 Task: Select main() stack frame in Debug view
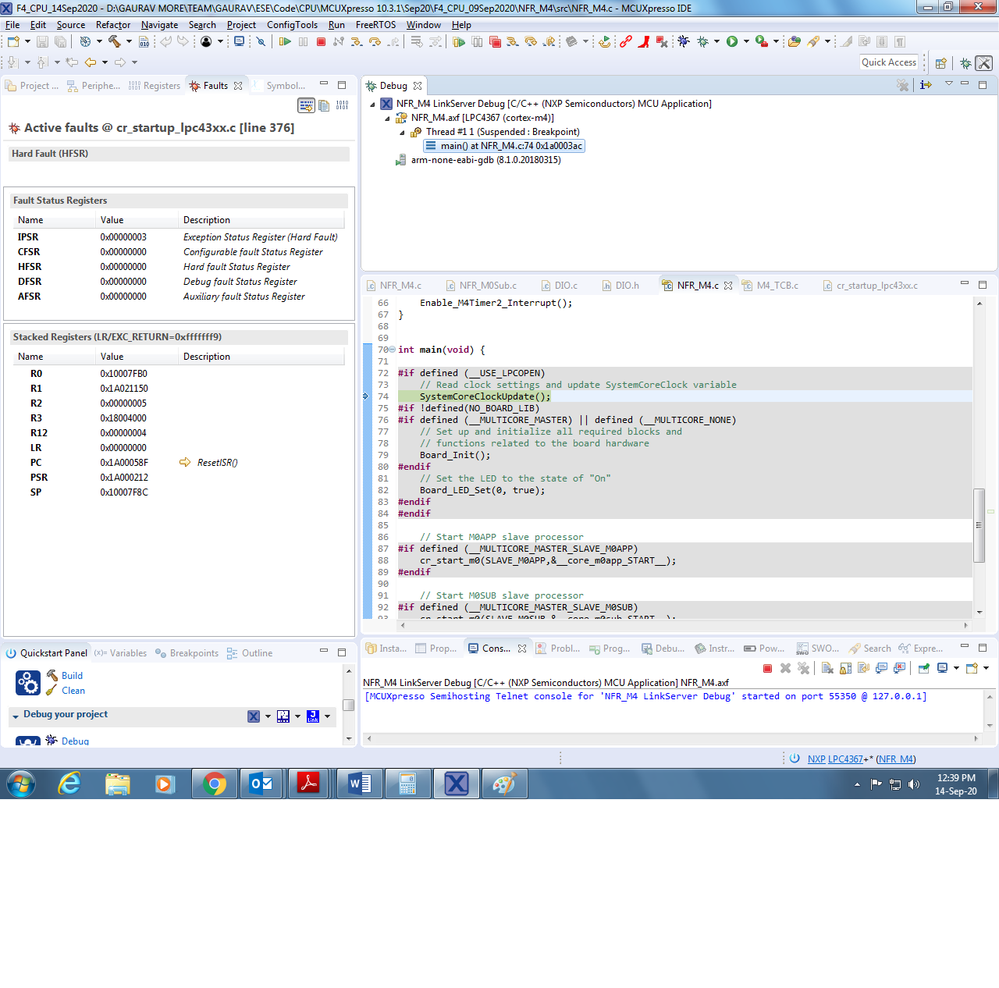(x=504, y=146)
